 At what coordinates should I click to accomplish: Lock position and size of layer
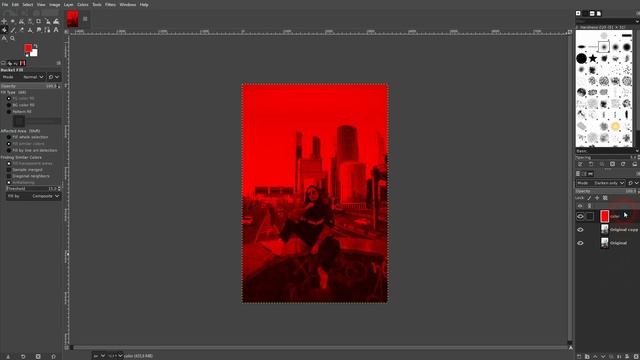coord(597,198)
